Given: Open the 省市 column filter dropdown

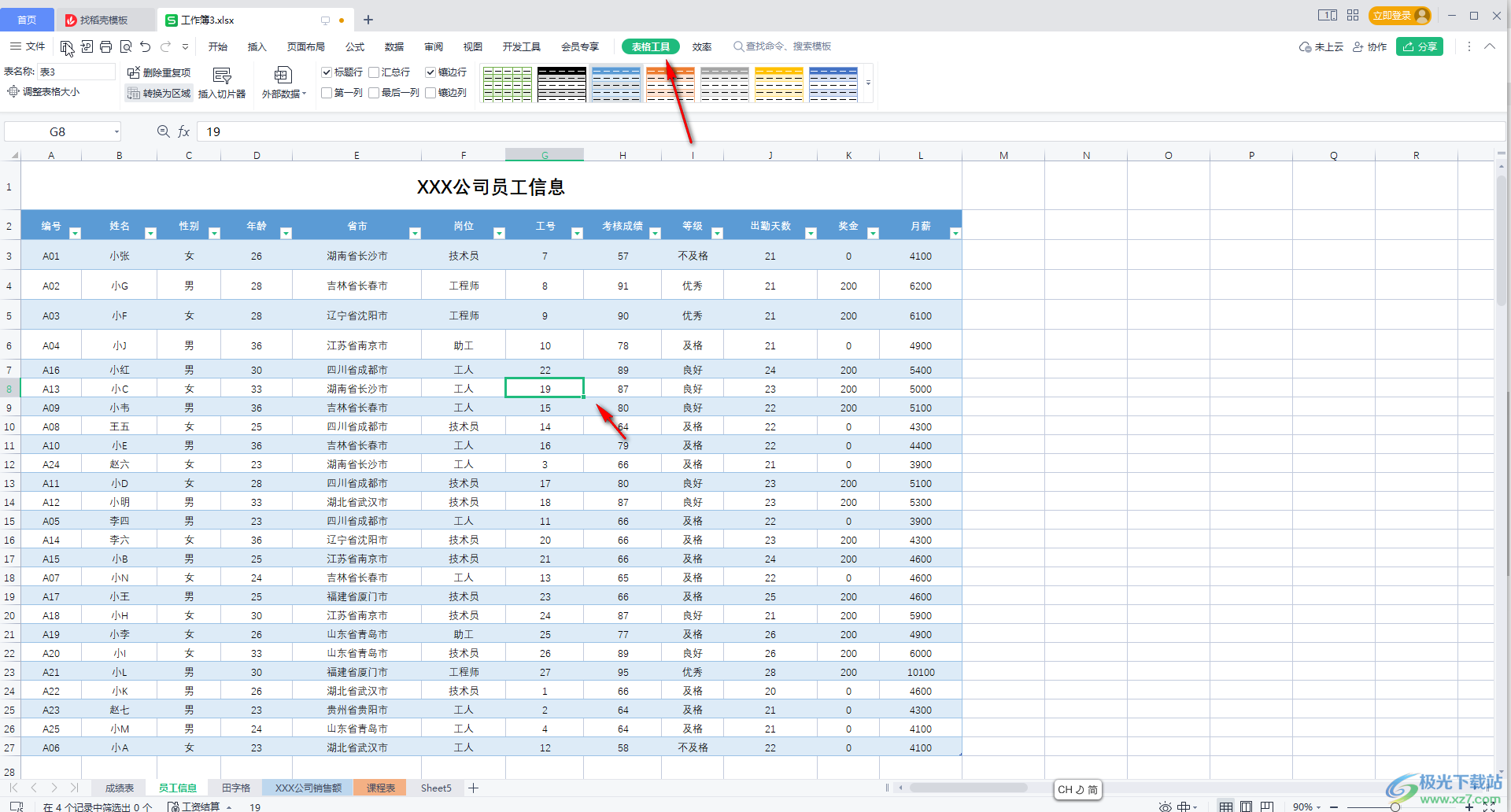Looking at the screenshot, I should point(415,233).
